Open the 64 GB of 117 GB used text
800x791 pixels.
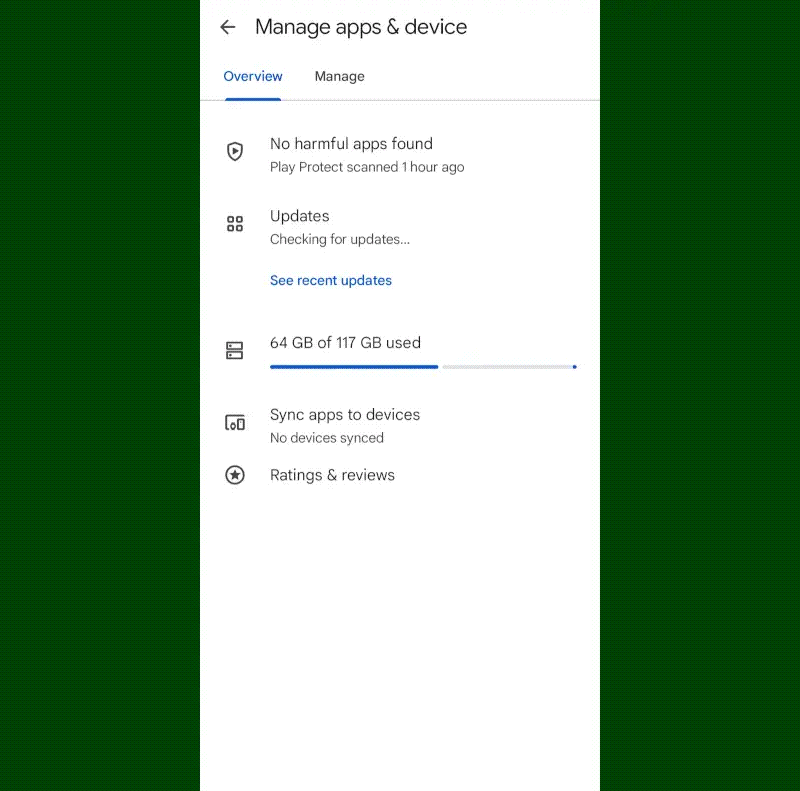(345, 342)
